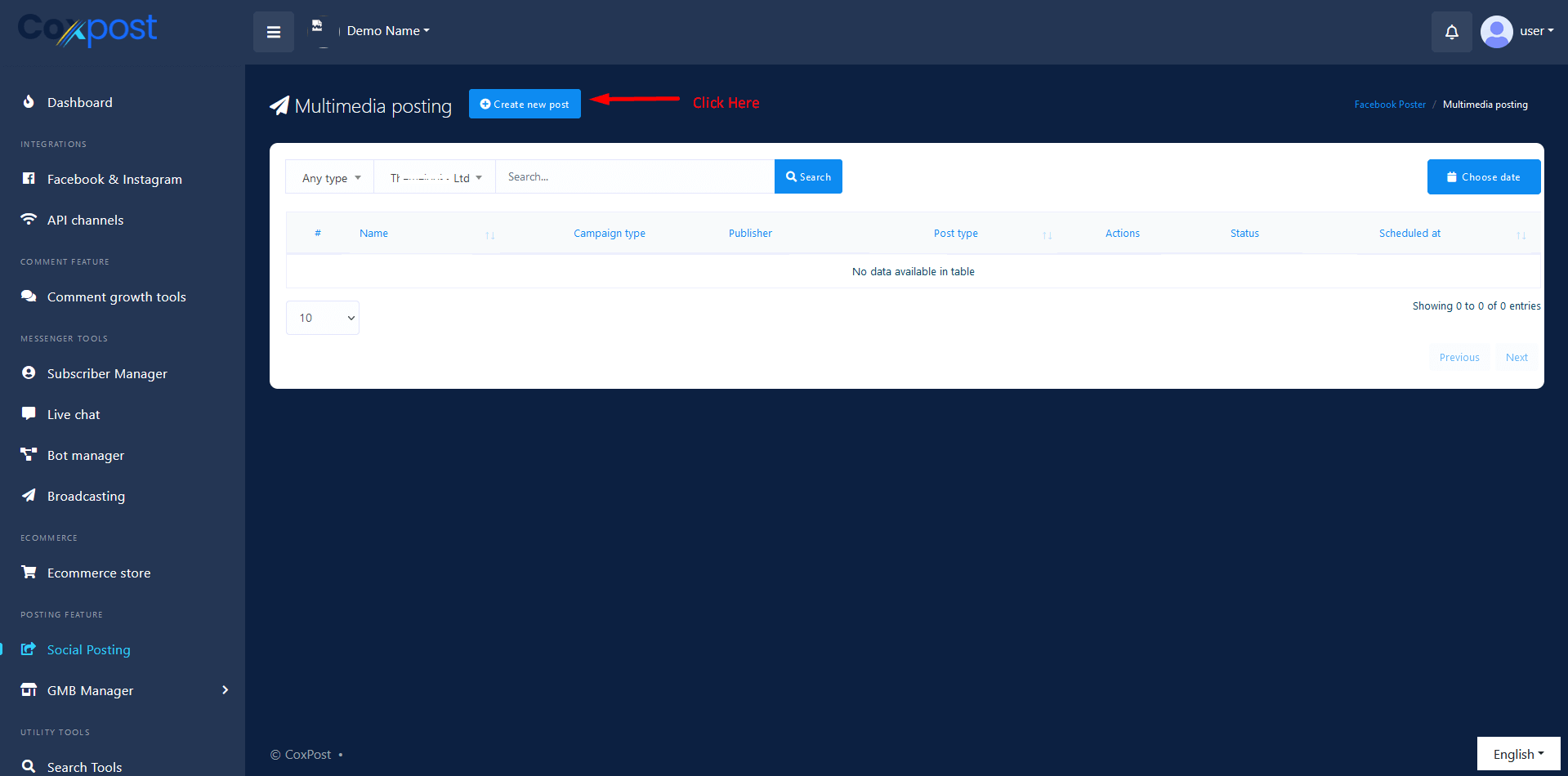Click into the Search text field
The image size is (1568, 776).
tap(635, 176)
